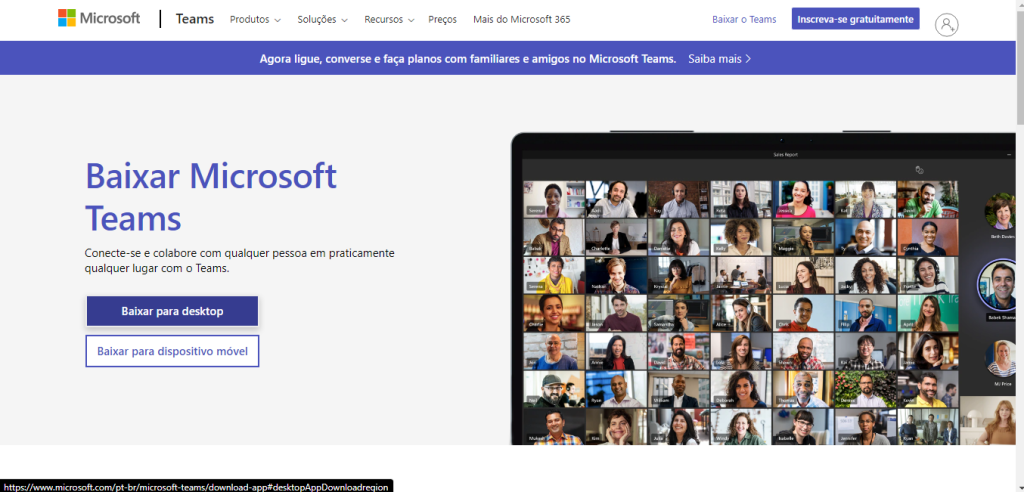Click the Teams brand link
Image resolution: width=1024 pixels, height=492 pixels.
click(195, 19)
